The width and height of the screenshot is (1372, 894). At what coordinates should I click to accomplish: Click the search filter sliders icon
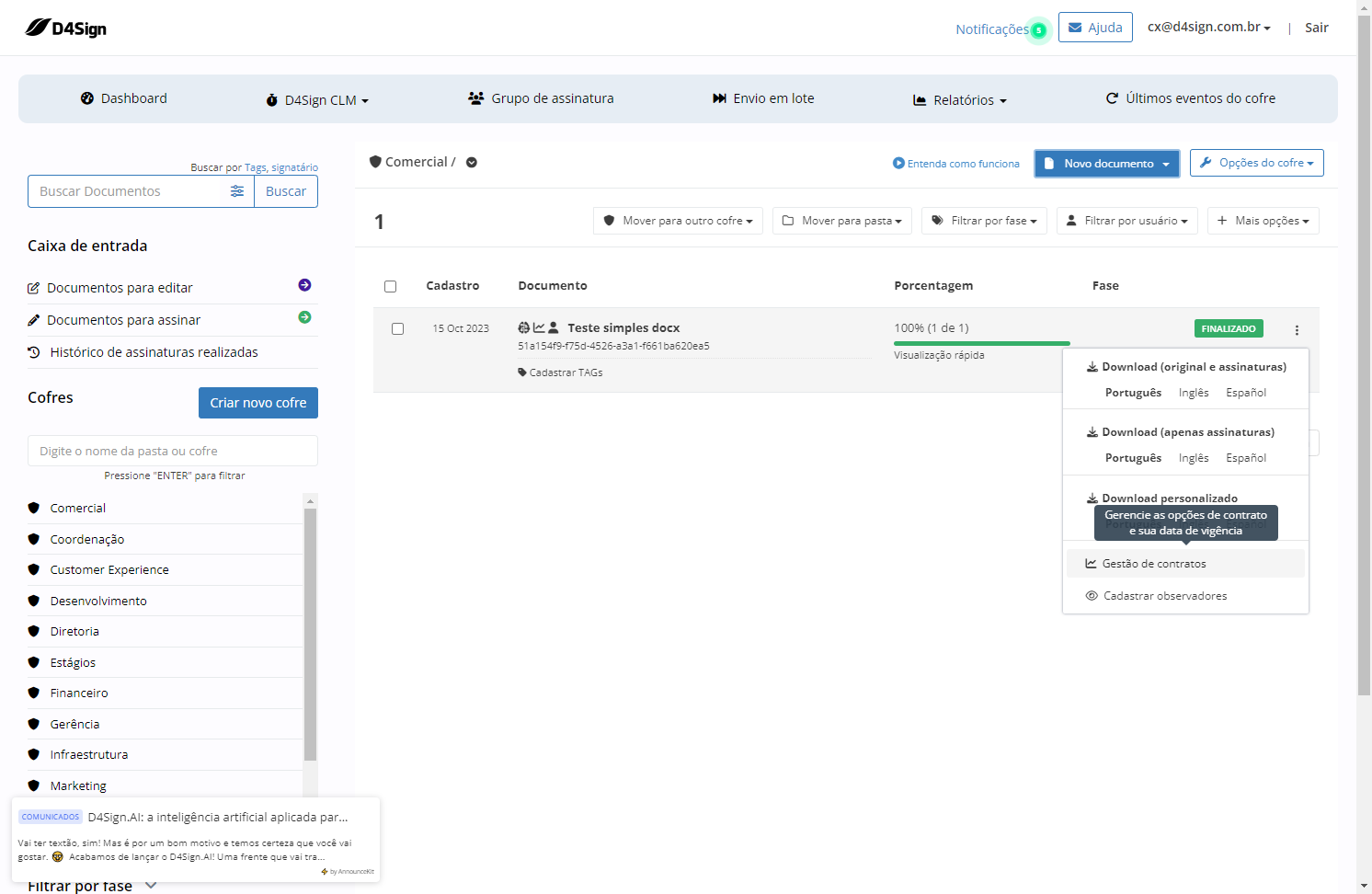237,191
